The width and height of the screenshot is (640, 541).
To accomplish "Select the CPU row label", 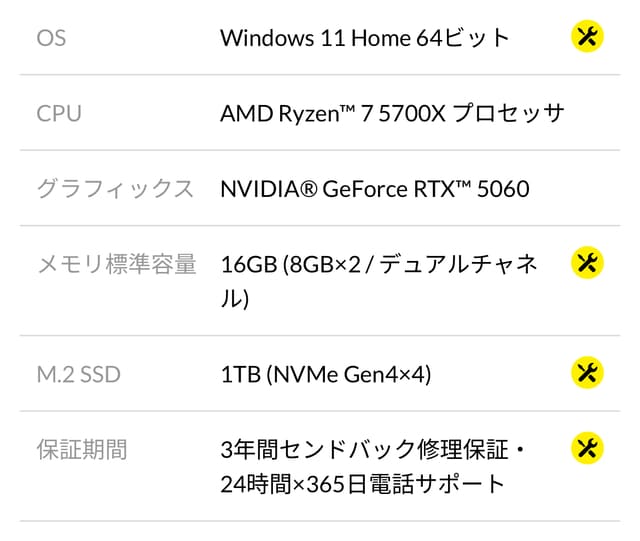I will 59,113.
